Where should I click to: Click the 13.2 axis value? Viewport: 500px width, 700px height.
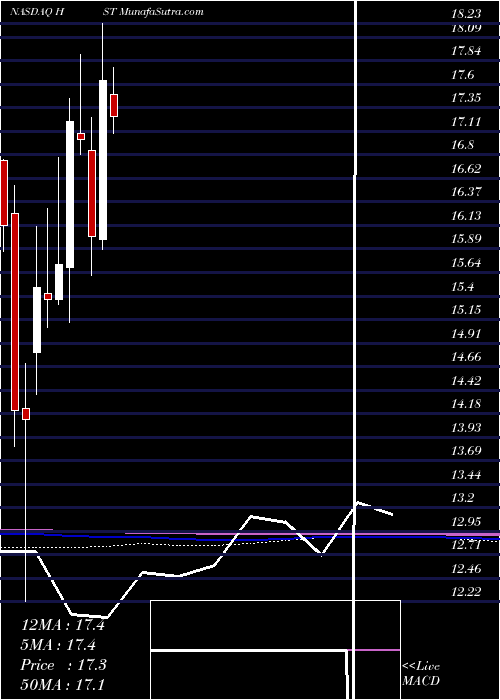pos(462,498)
